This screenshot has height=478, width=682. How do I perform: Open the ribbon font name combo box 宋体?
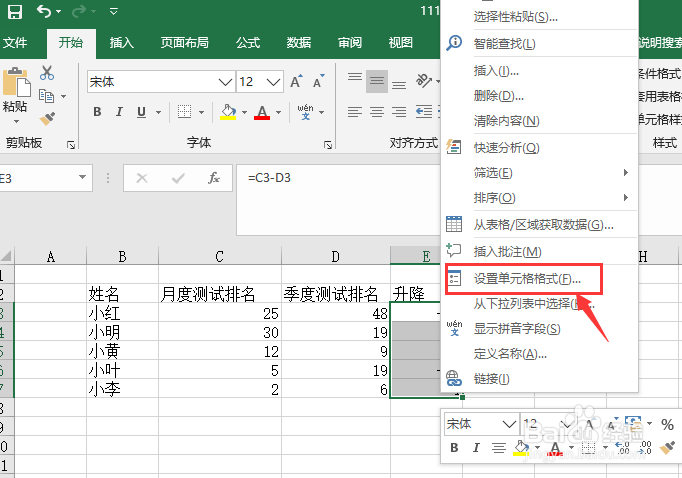point(161,81)
